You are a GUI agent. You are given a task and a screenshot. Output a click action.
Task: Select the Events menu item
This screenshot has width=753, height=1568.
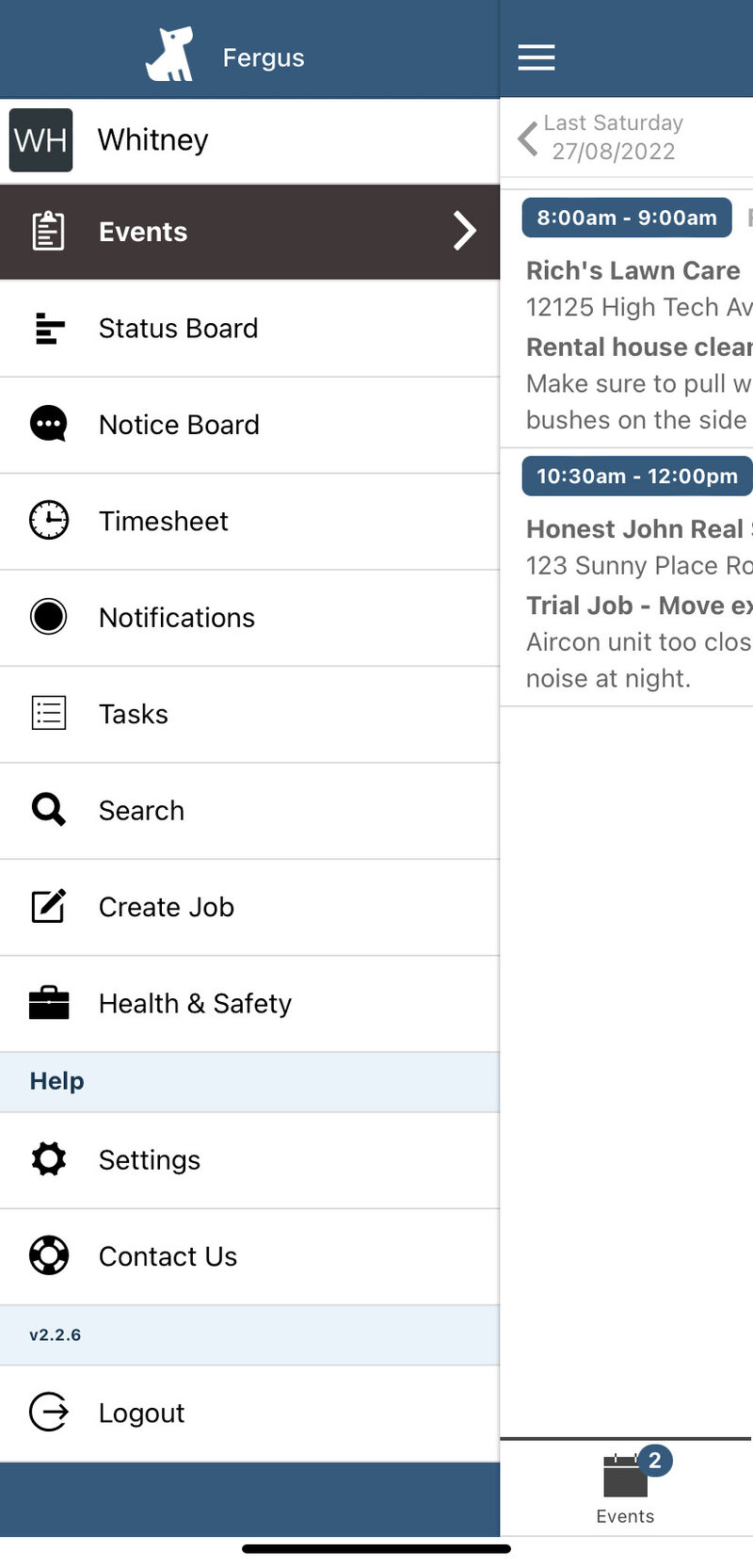(249, 232)
